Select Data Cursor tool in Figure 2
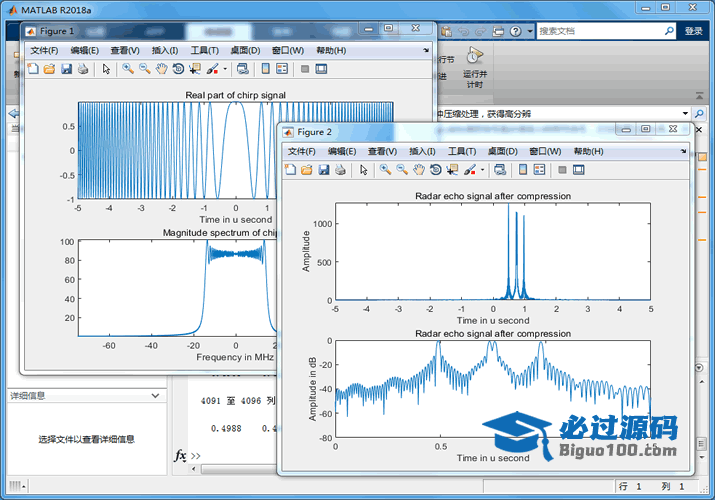Image resolution: width=715 pixels, height=500 pixels. tap(452, 170)
